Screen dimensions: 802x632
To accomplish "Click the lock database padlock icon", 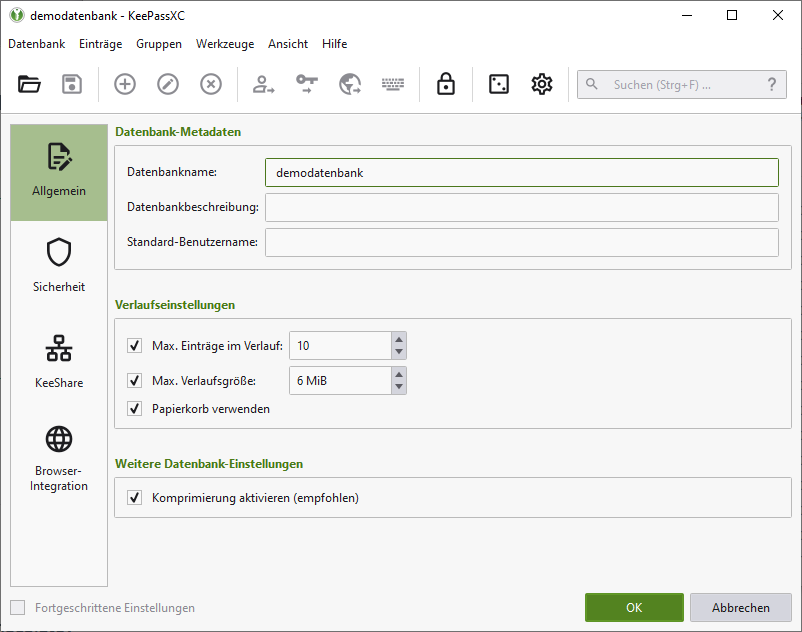I will point(446,84).
